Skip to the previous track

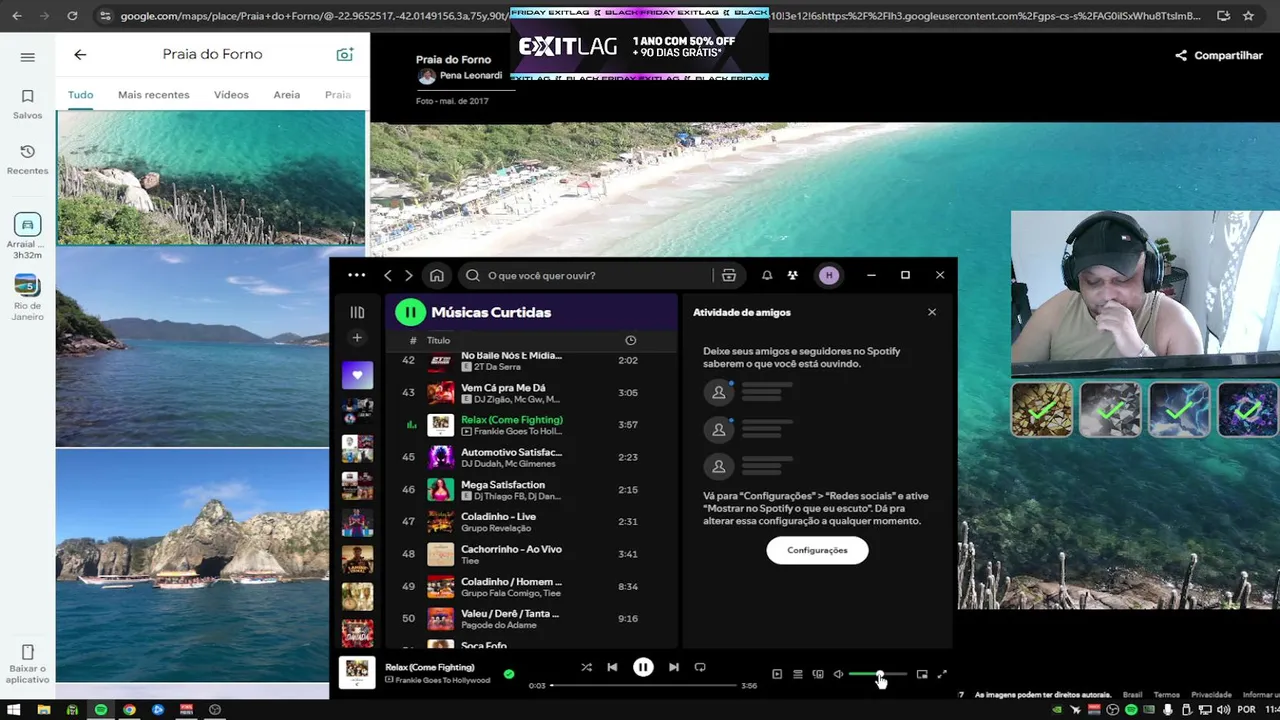[612, 667]
